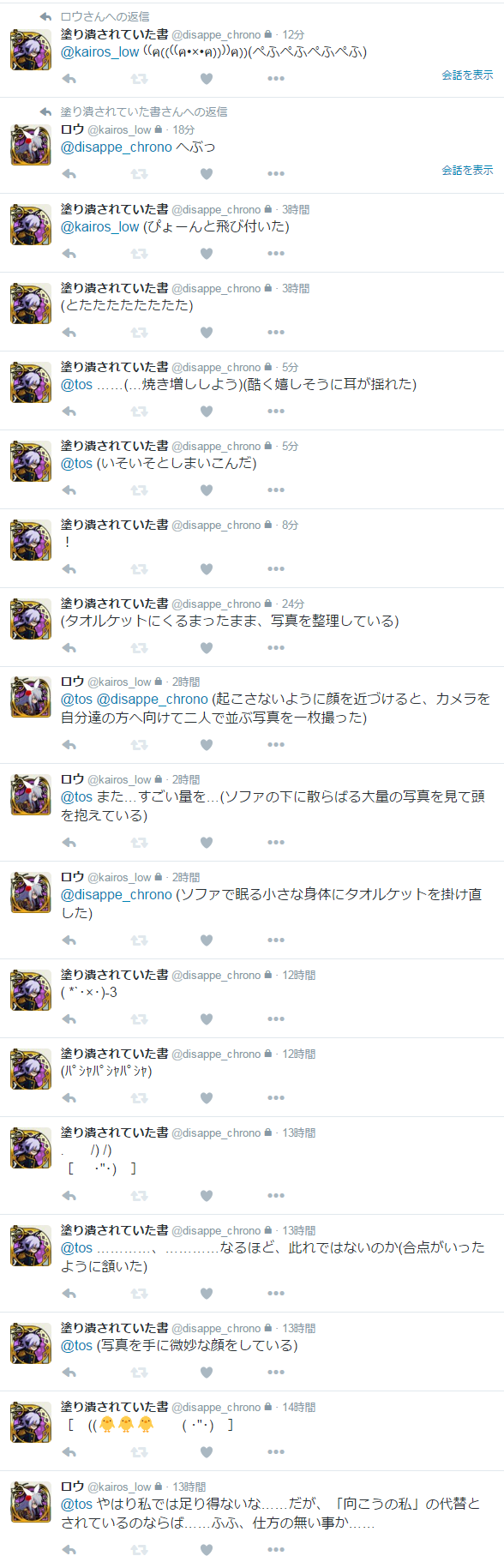Screen dimensions: 504x1568
Task: Favorite the タオルケットにくるまった tweet
Action: click(207, 647)
